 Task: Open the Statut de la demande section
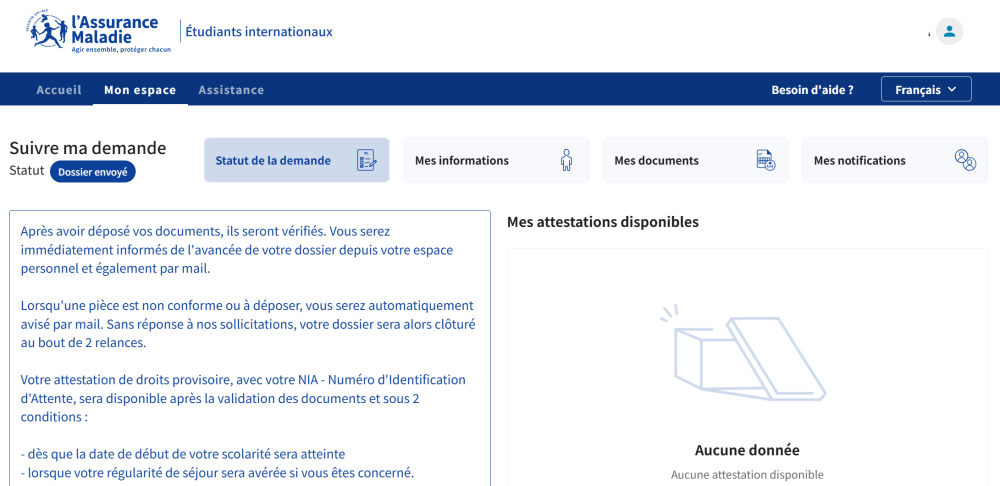(x=273, y=160)
